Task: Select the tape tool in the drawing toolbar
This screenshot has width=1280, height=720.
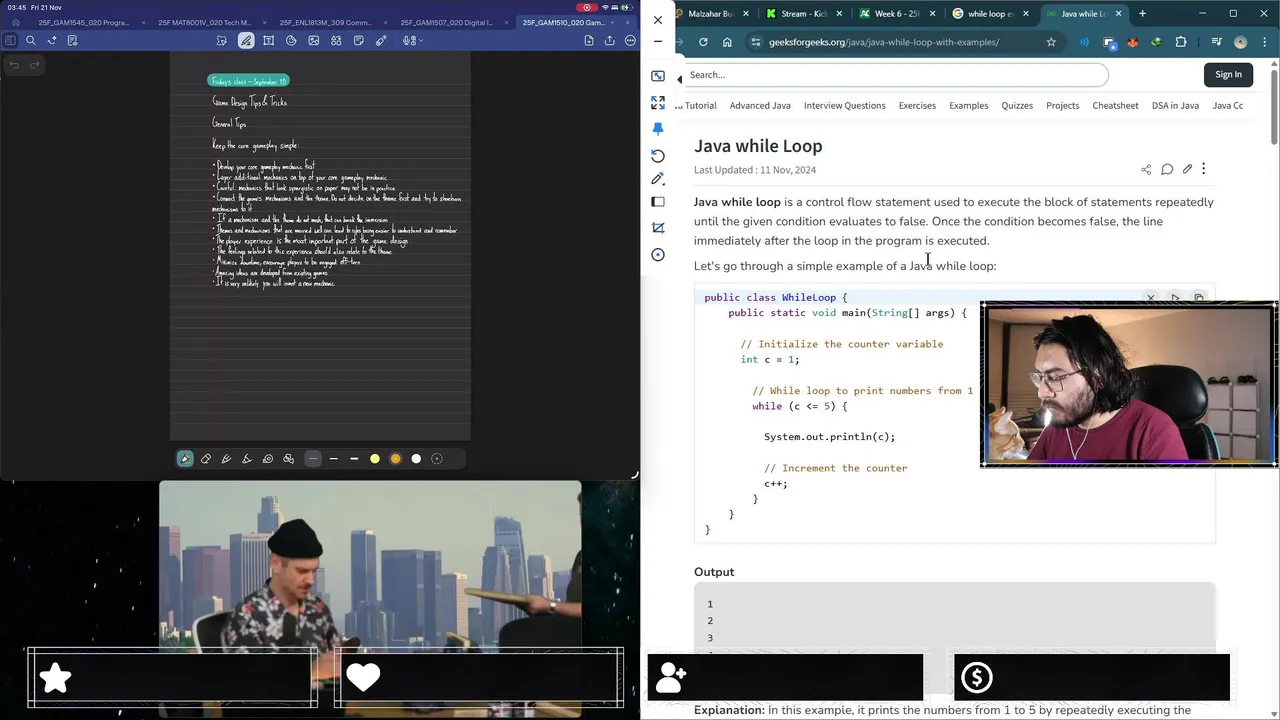Action: click(x=268, y=459)
